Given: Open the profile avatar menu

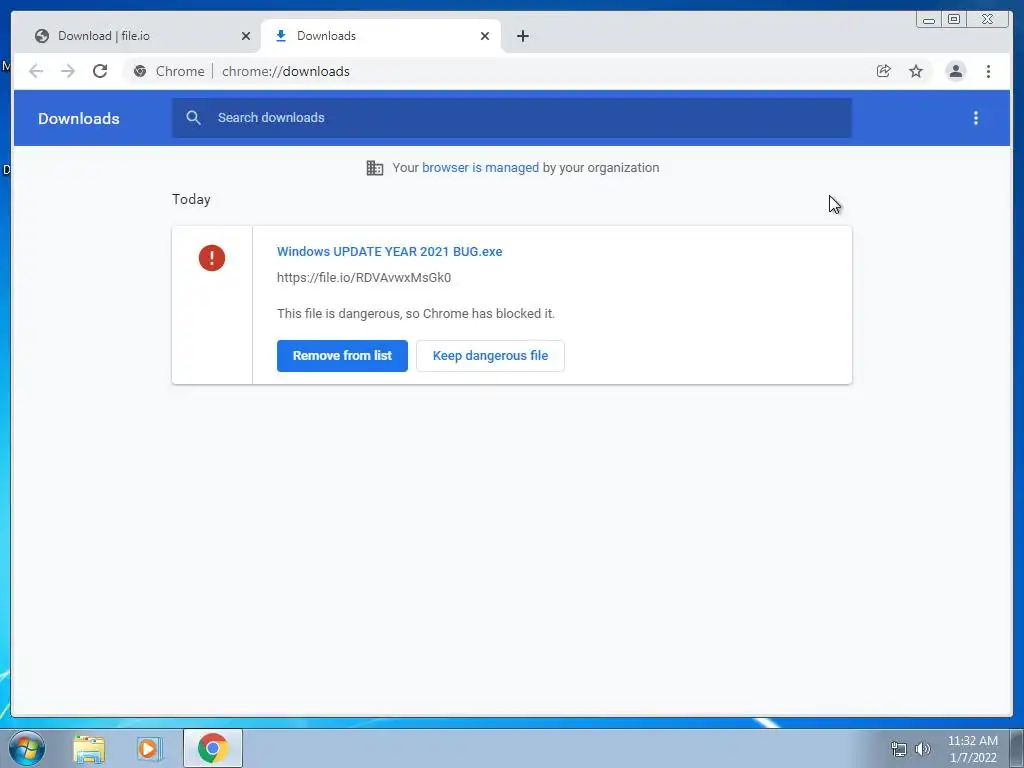Looking at the screenshot, I should pos(955,71).
